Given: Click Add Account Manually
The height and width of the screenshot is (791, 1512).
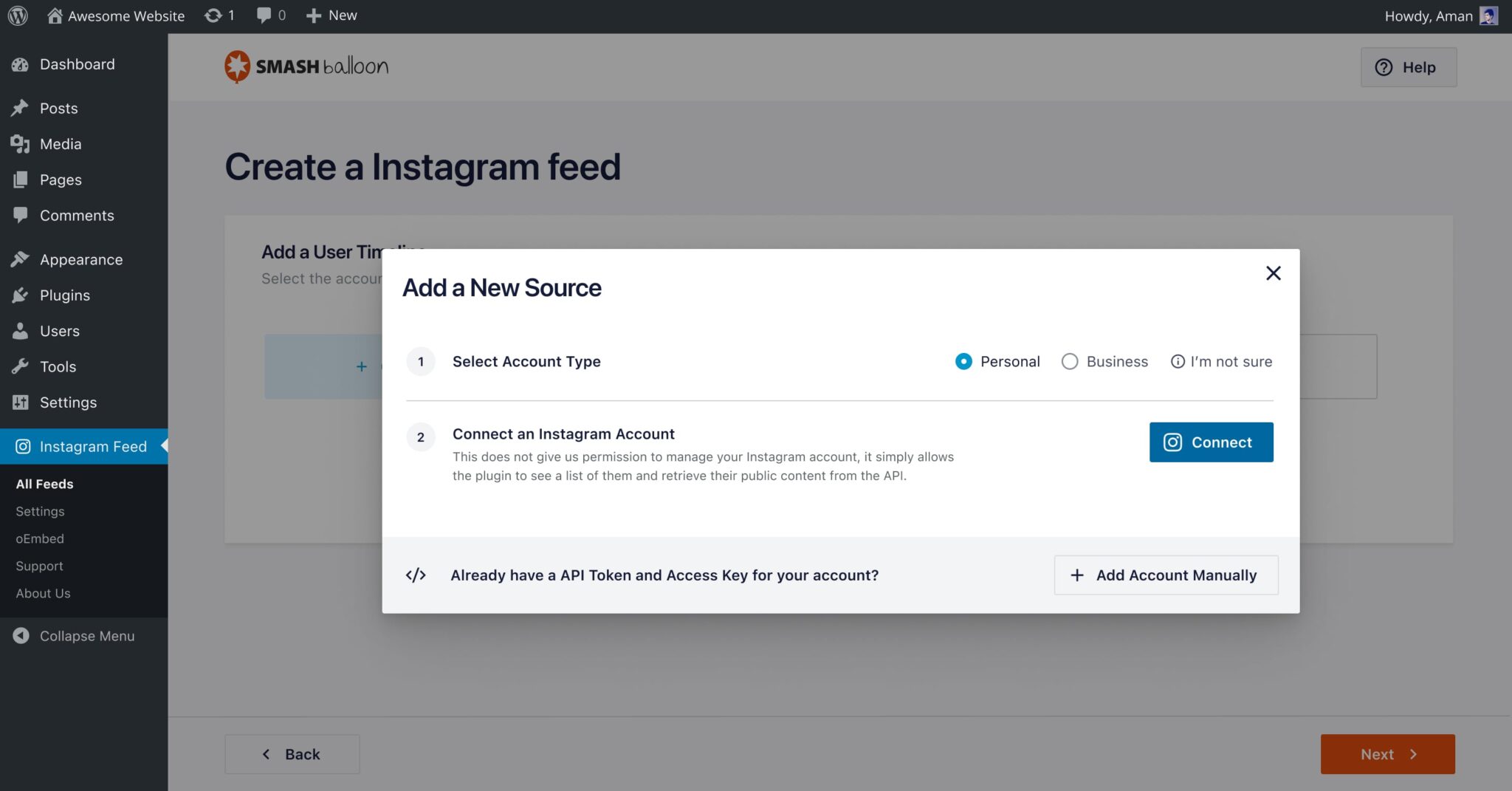Looking at the screenshot, I should click(x=1166, y=575).
